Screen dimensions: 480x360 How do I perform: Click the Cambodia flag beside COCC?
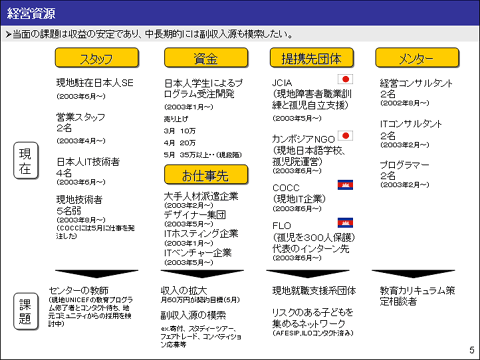(x=345, y=185)
